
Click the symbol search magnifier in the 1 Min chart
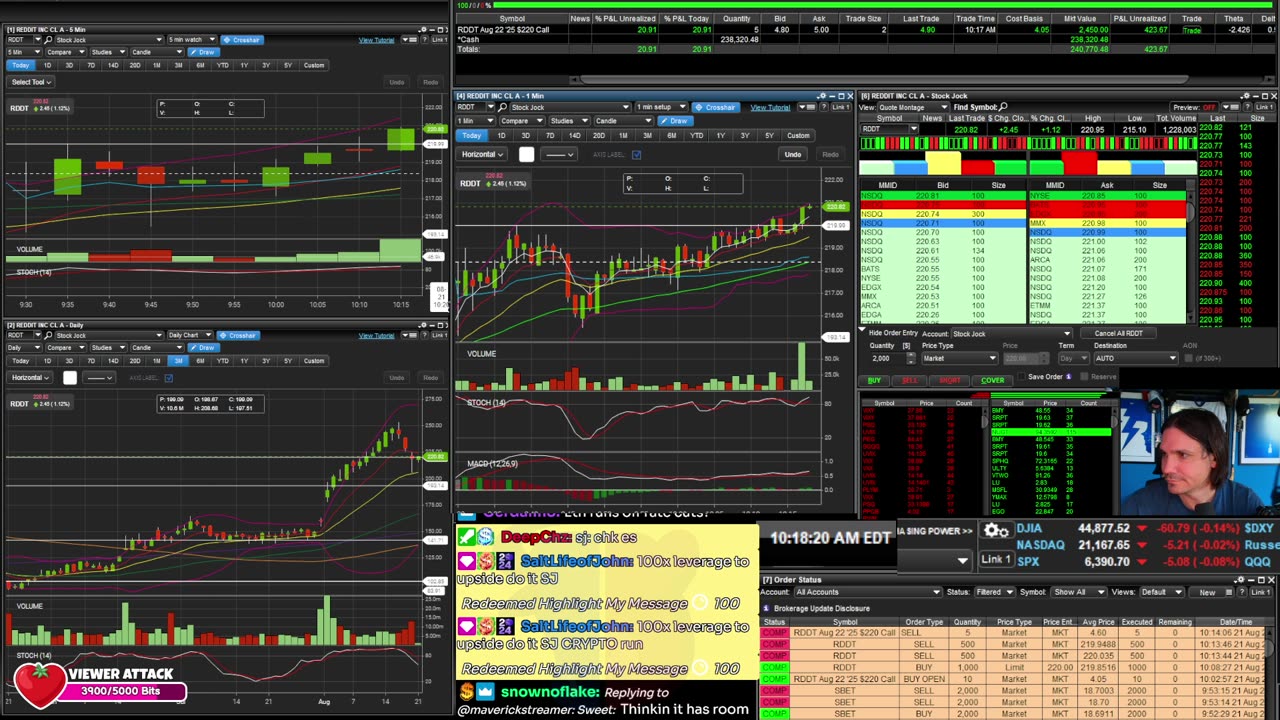pyautogui.click(x=504, y=107)
